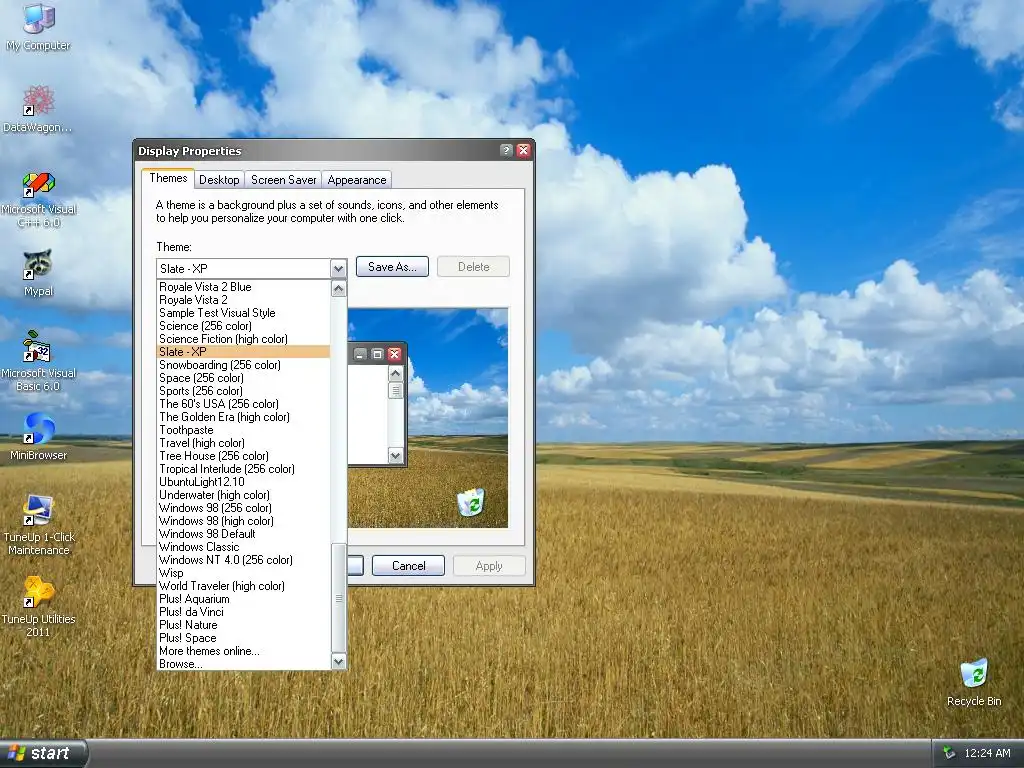Choose the Toothpaste theme
The height and width of the screenshot is (768, 1024).
pos(243,430)
